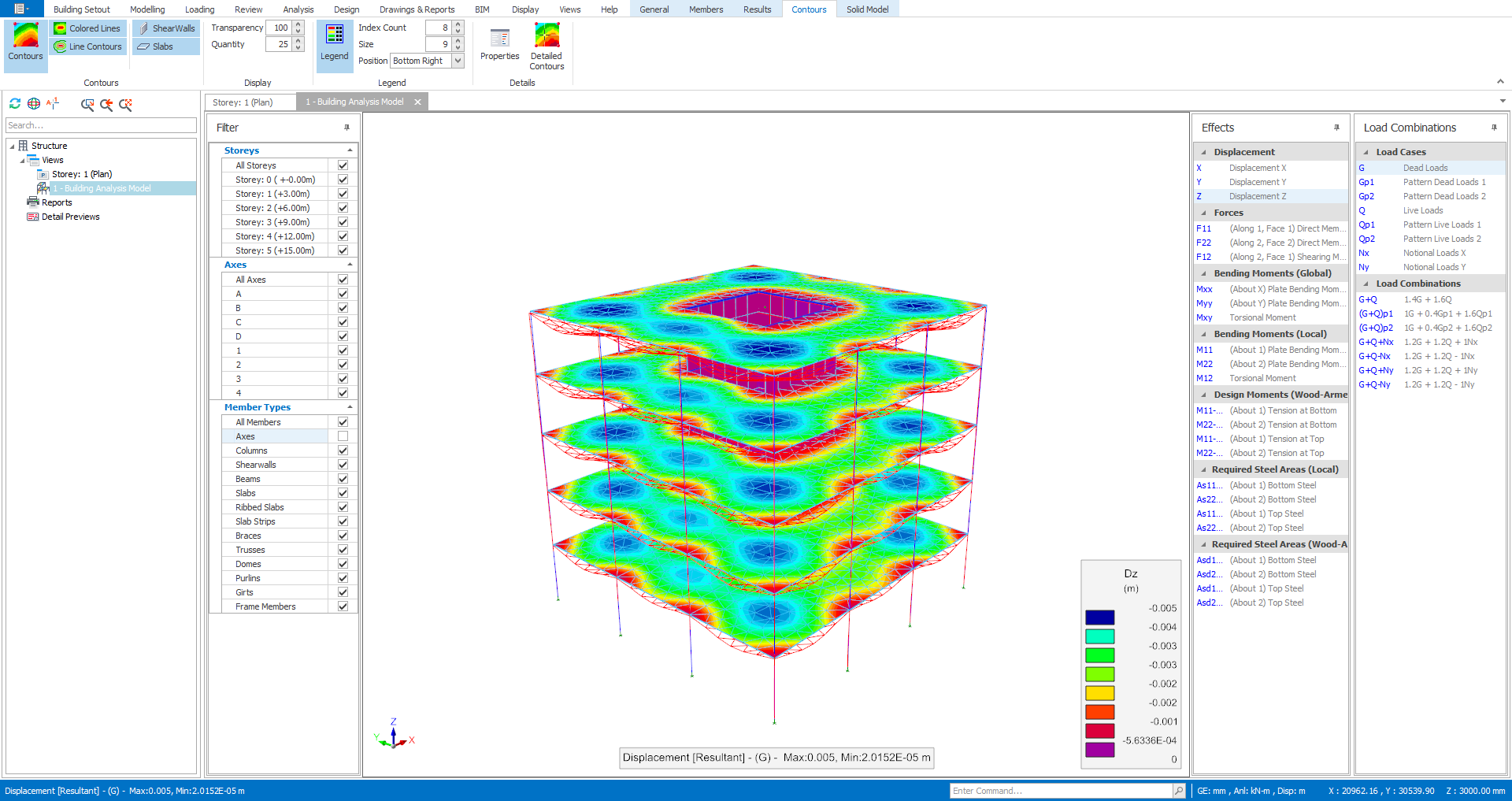
Task: Select Colored Lines display mode
Action: pyautogui.click(x=87, y=28)
